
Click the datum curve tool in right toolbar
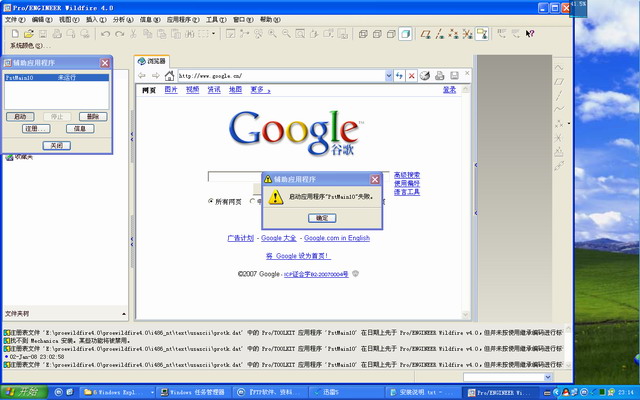(559, 109)
